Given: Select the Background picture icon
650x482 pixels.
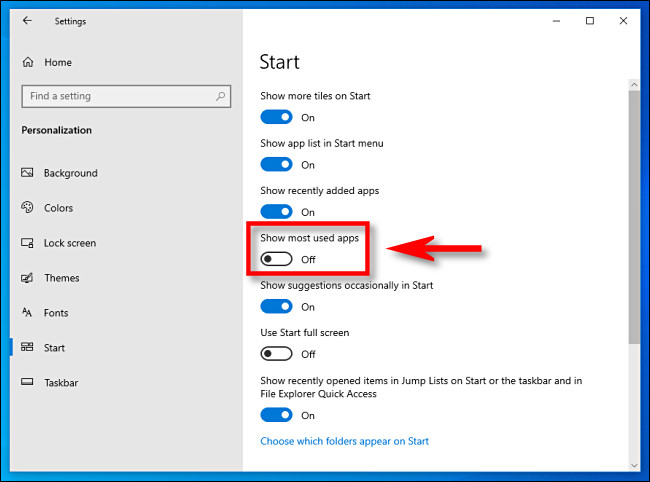Looking at the screenshot, I should (27, 173).
